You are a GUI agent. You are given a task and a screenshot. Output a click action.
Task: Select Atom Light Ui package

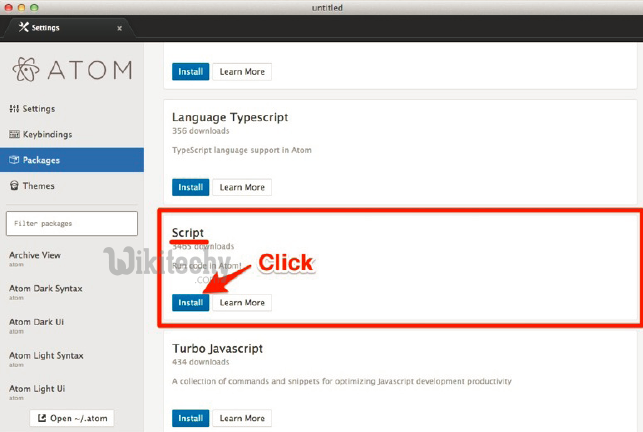click(36, 388)
